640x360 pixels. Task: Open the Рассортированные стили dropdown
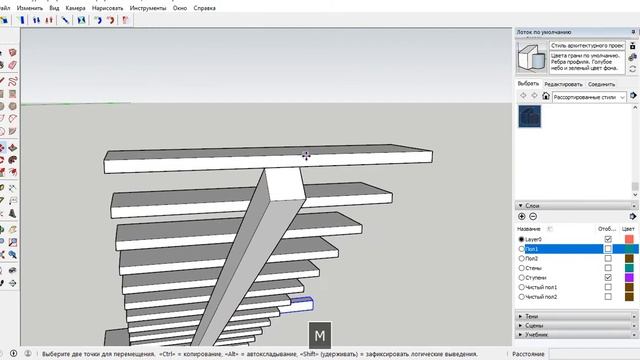(x=589, y=97)
